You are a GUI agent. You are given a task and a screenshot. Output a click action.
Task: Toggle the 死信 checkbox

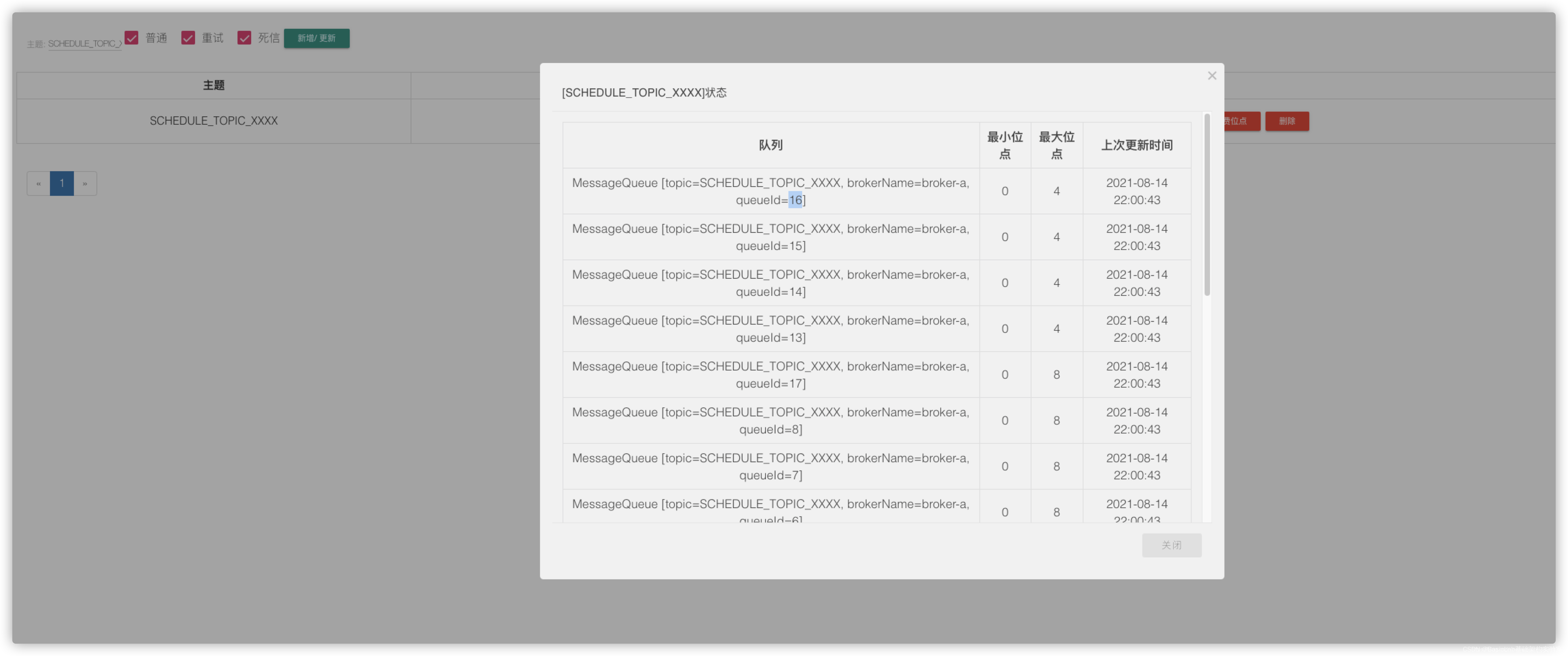[244, 38]
